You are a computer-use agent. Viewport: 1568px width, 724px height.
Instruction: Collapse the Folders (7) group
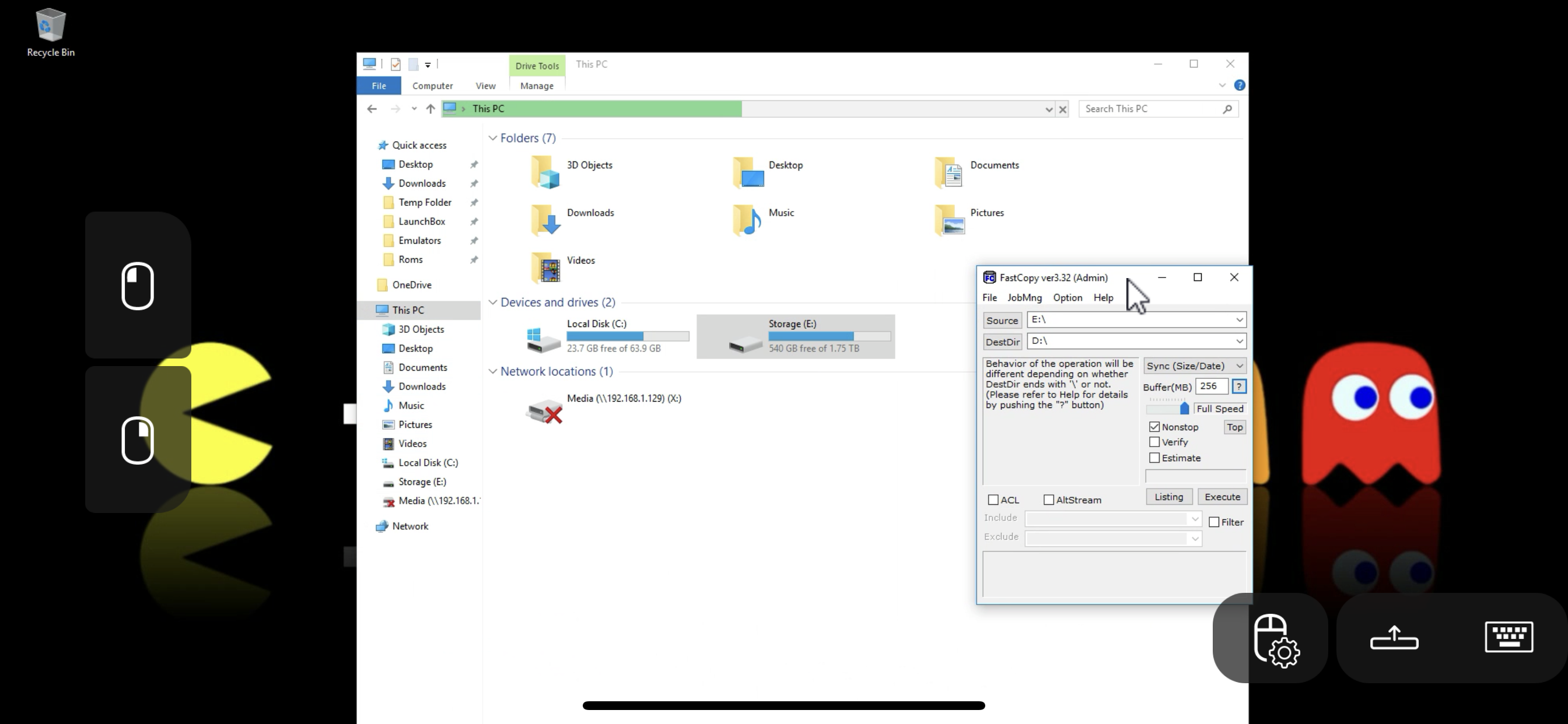(x=492, y=138)
